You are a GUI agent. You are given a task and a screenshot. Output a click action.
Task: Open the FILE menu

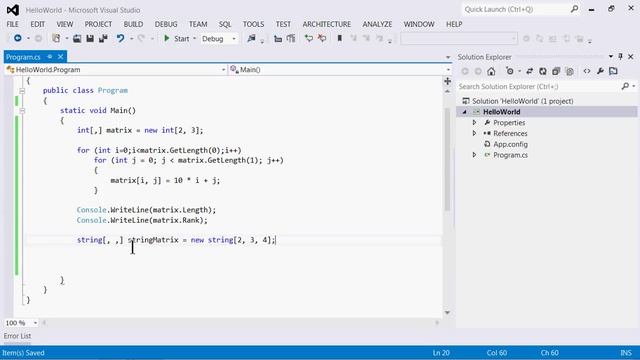12,24
